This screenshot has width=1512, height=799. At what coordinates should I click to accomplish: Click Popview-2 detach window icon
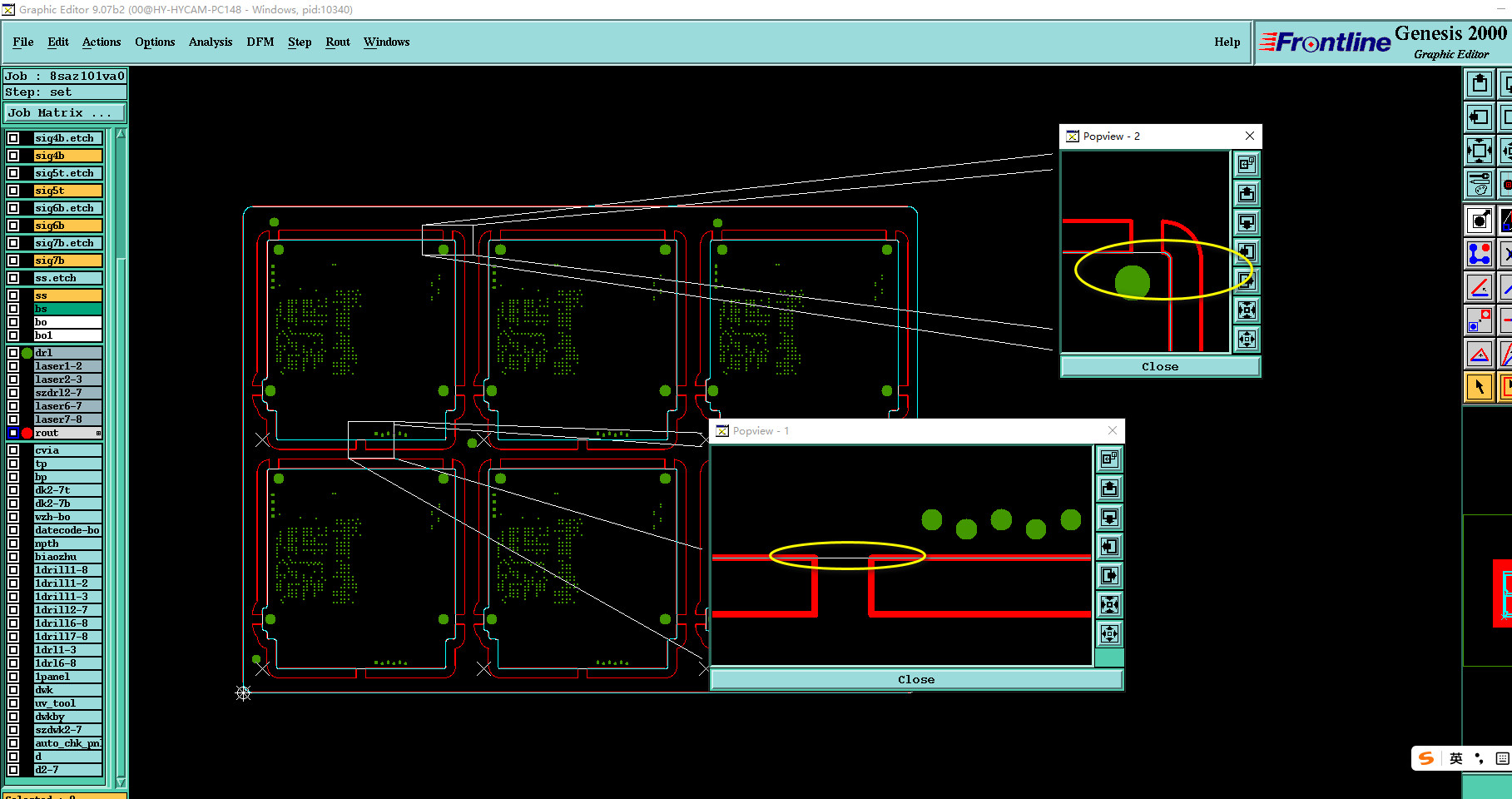(1247, 165)
